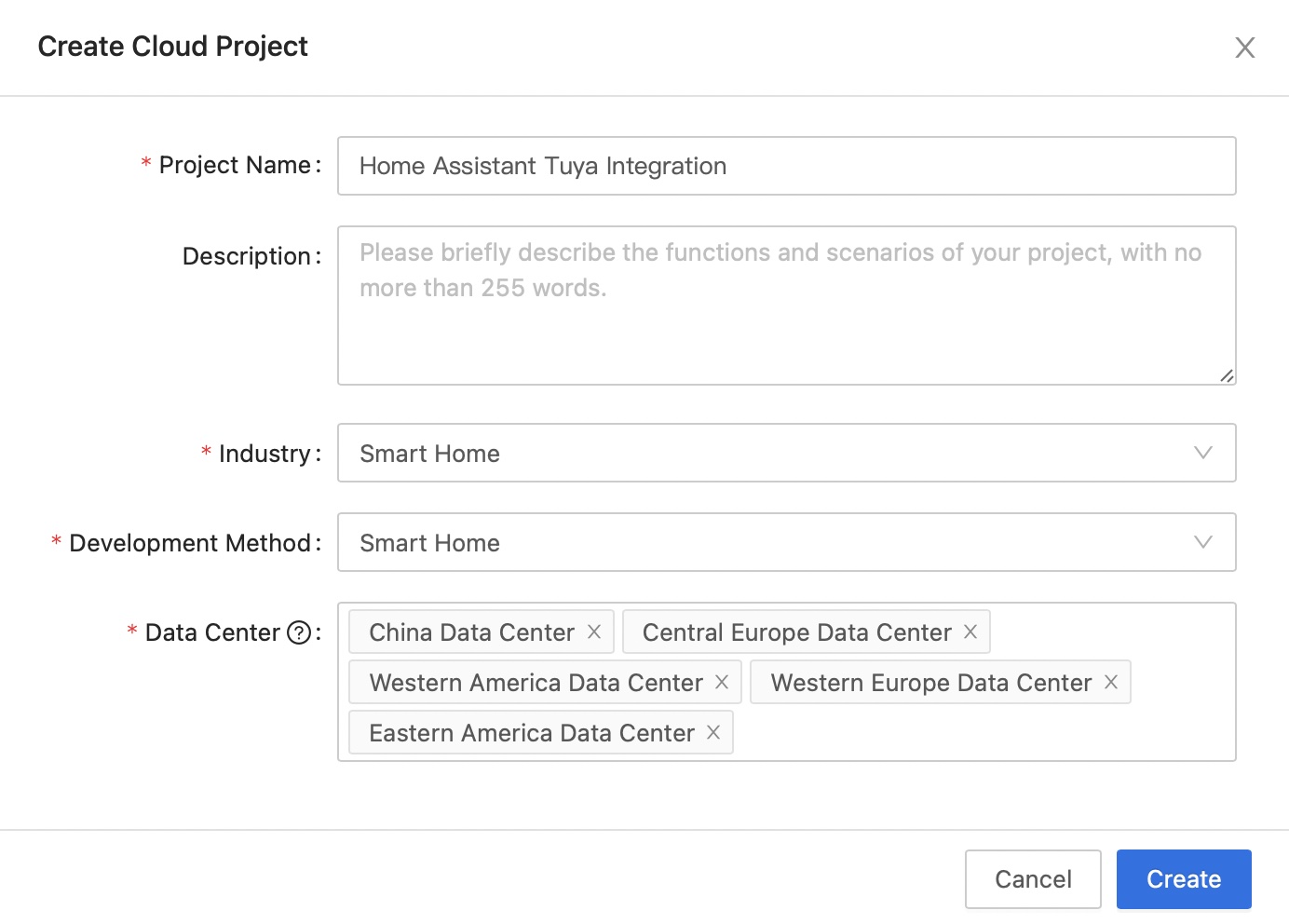
Task: Click the 'Central Europe Data Center' tag text
Action: tap(796, 632)
